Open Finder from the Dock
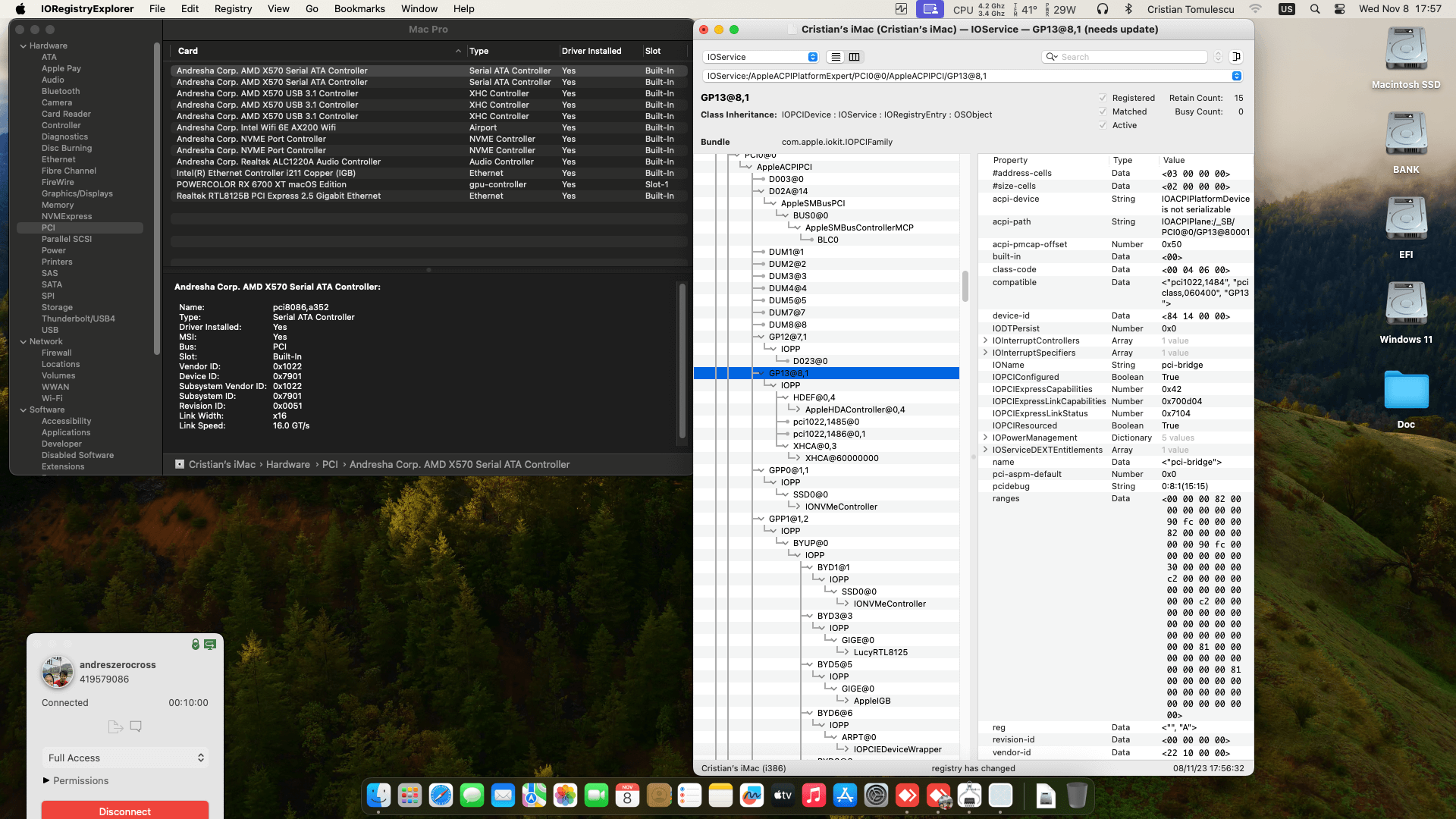The width and height of the screenshot is (1456, 819). point(378,795)
